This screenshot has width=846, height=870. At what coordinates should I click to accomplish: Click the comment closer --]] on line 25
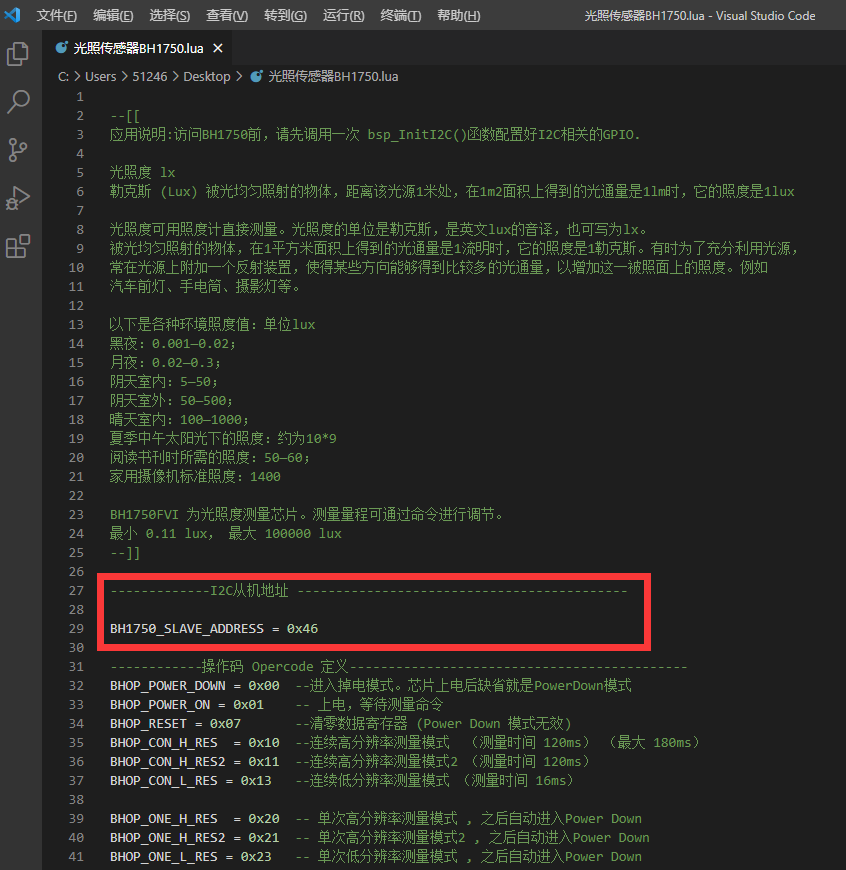[125, 553]
